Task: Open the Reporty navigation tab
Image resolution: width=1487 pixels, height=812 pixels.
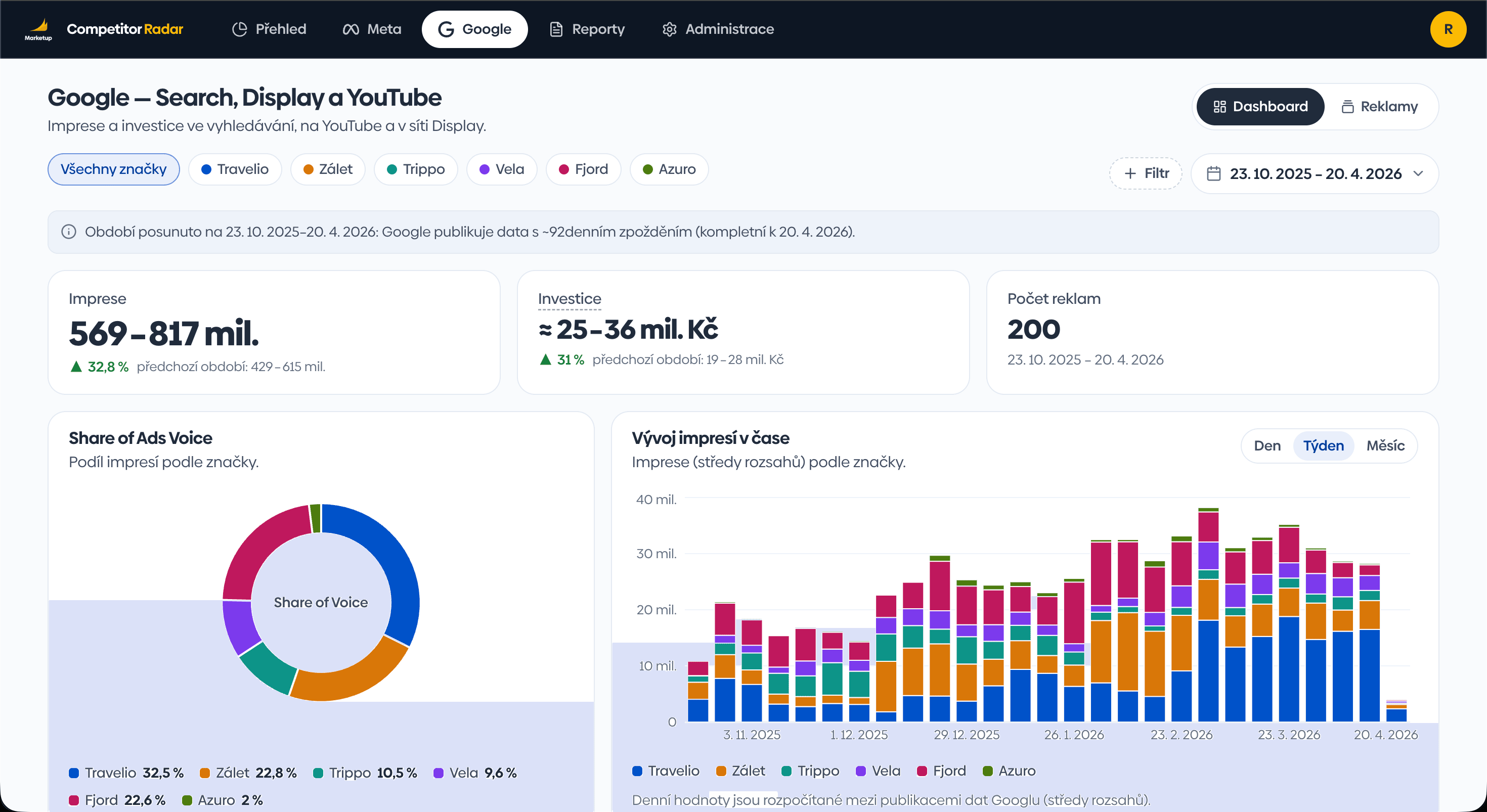Action: (x=587, y=29)
